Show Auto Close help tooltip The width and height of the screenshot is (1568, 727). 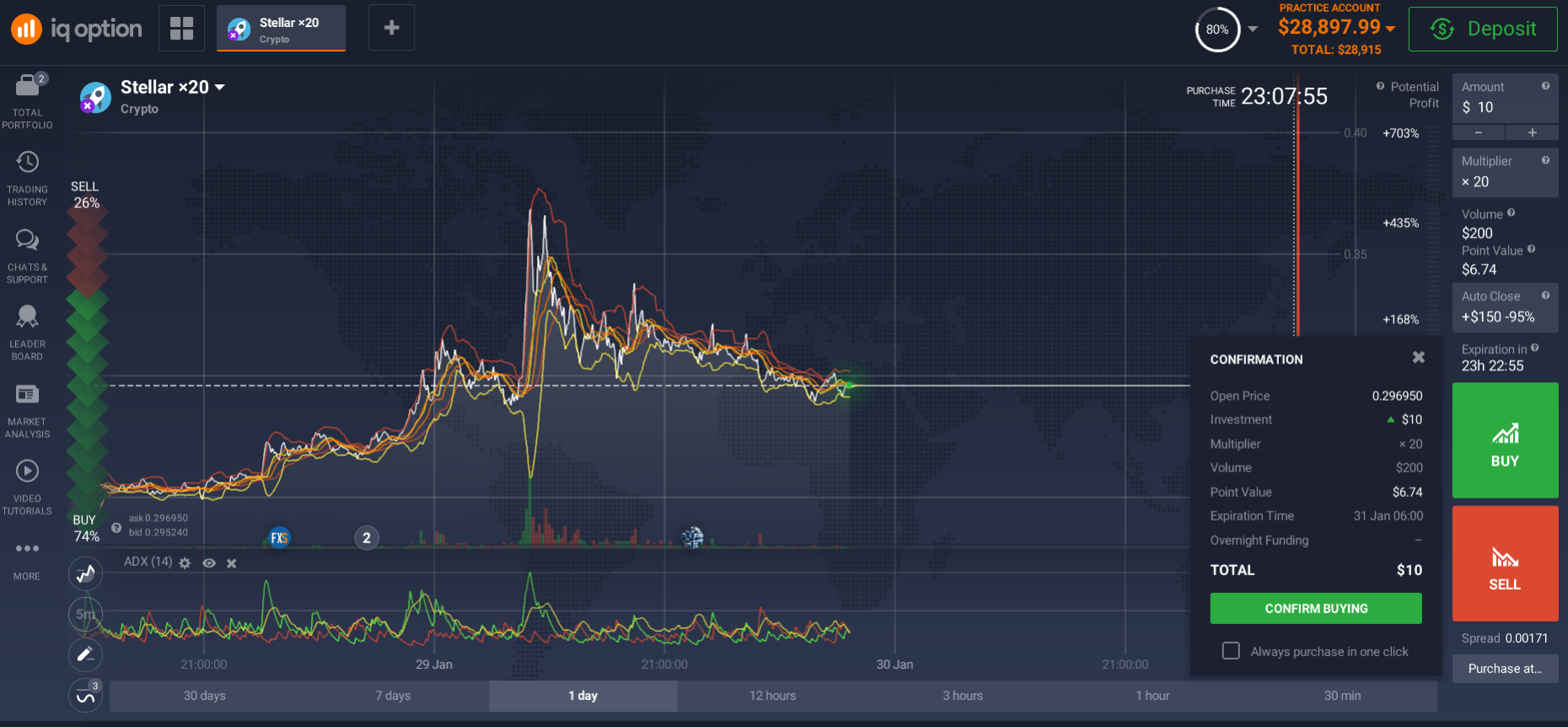(x=1545, y=295)
